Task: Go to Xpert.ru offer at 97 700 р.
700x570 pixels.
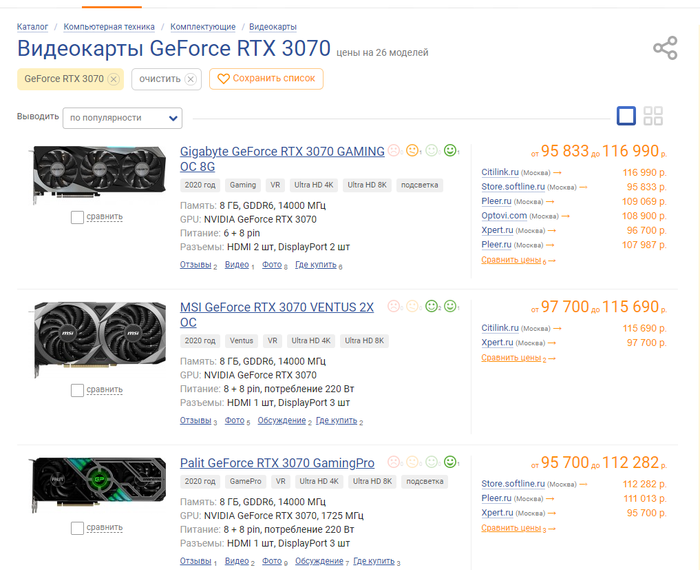Action: (497, 342)
